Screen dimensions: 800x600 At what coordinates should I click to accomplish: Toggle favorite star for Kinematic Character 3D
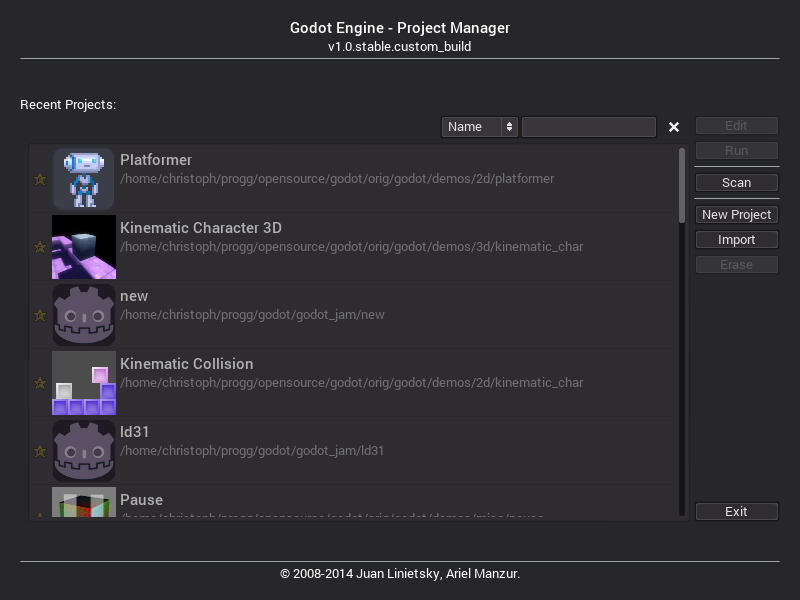point(40,247)
